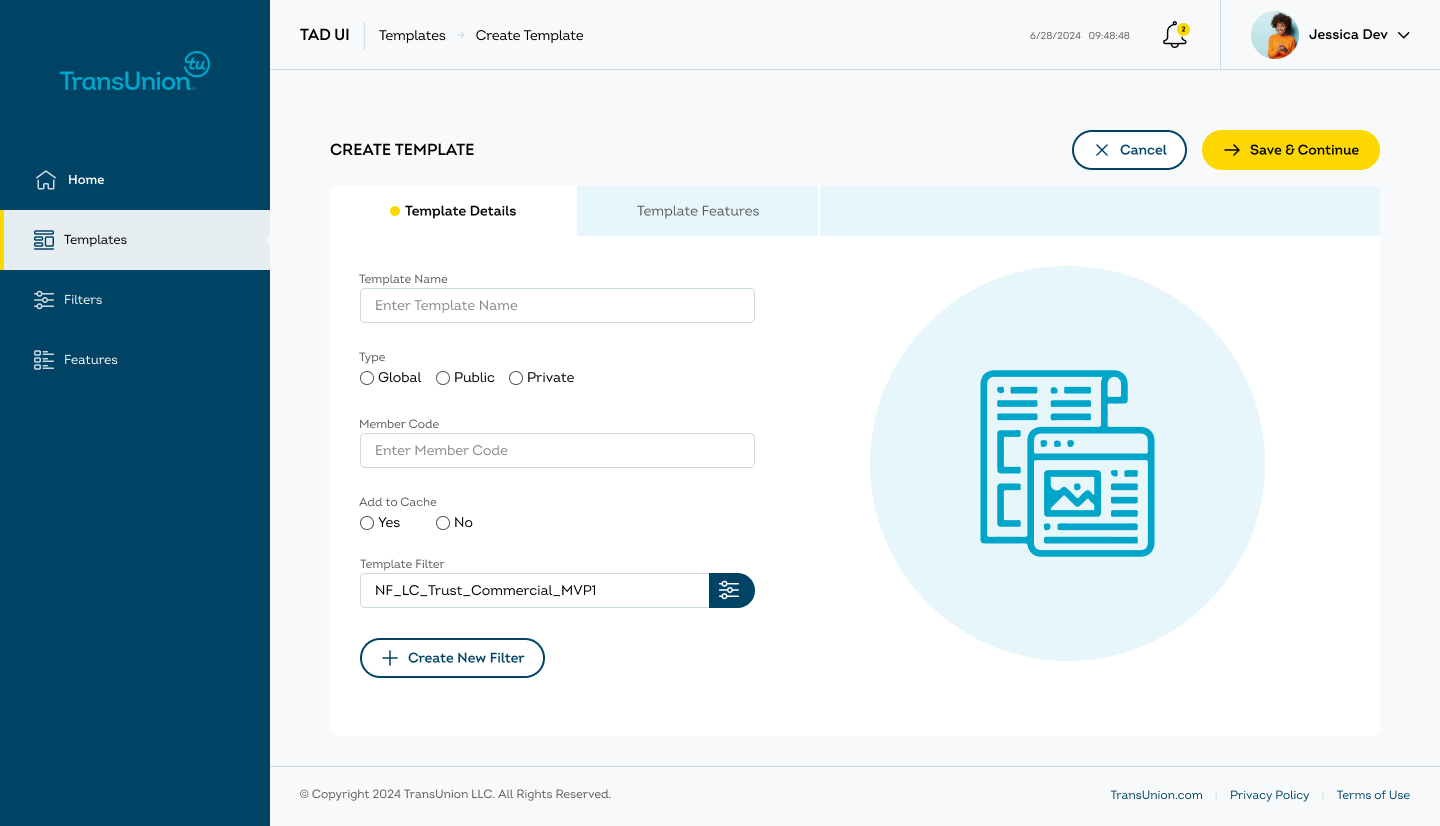Image resolution: width=1440 pixels, height=826 pixels.
Task: Click the Home house icon in sidebar
Action: click(x=46, y=180)
